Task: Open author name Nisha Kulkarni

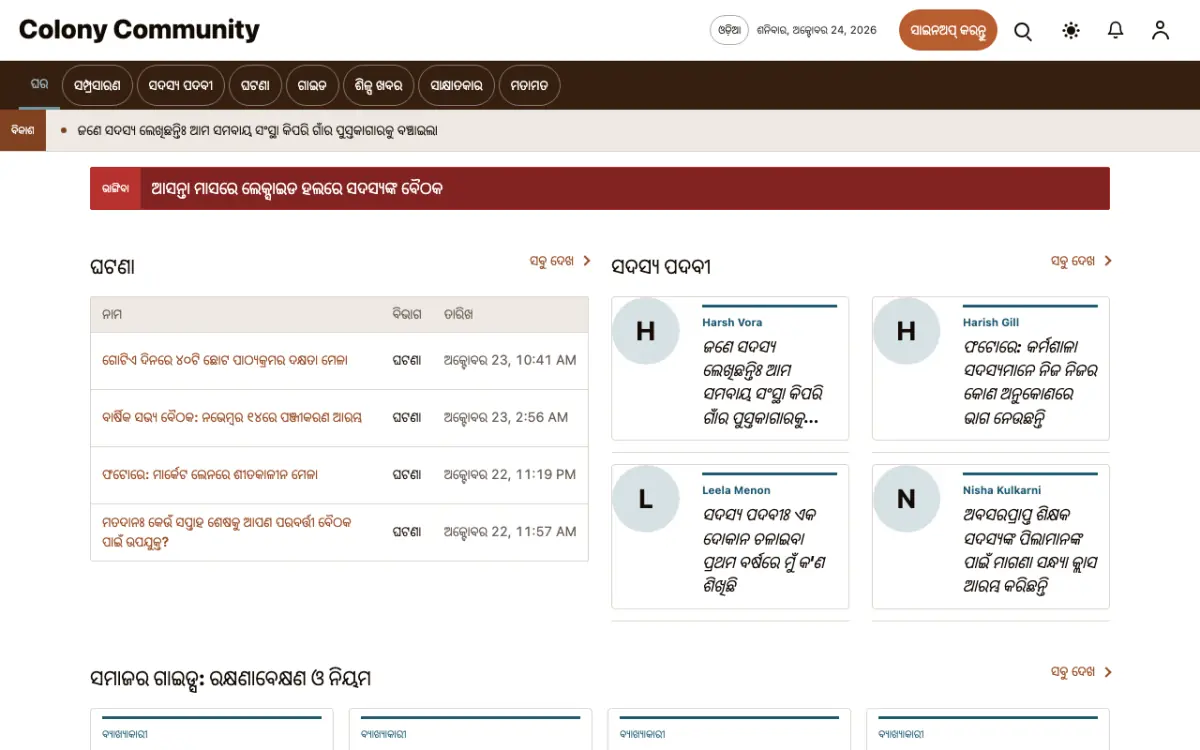Action: point(1002,491)
